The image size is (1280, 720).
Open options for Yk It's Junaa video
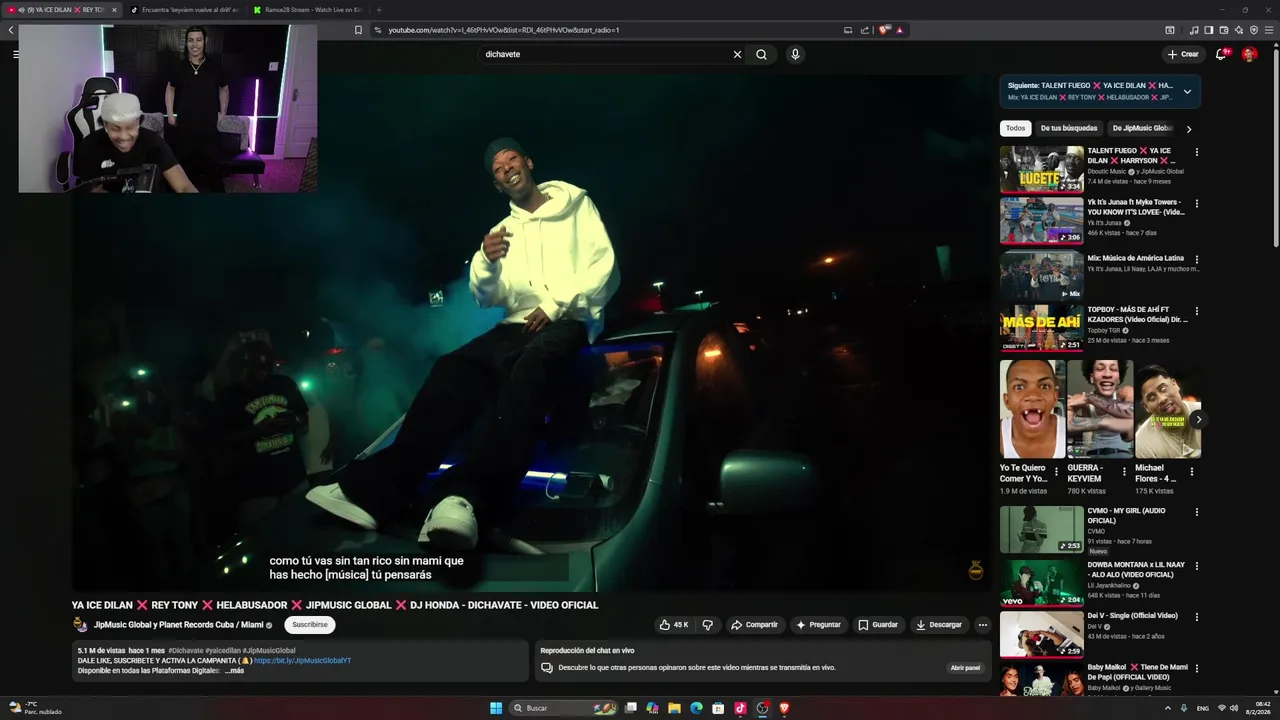pos(1196,204)
